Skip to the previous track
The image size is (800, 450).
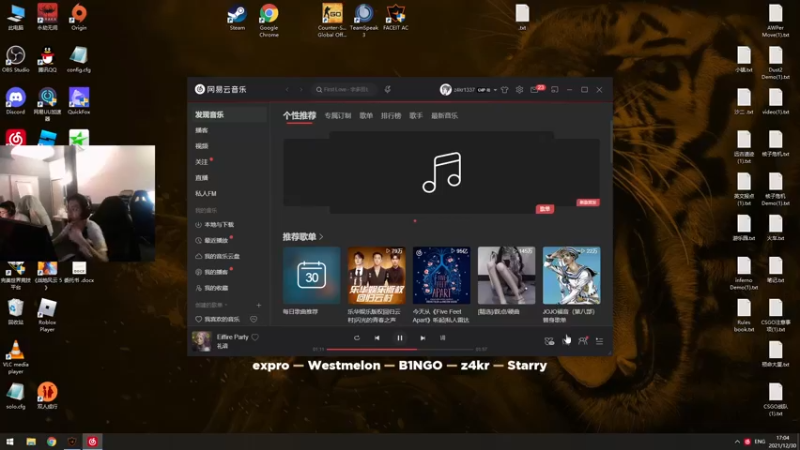(x=377, y=338)
